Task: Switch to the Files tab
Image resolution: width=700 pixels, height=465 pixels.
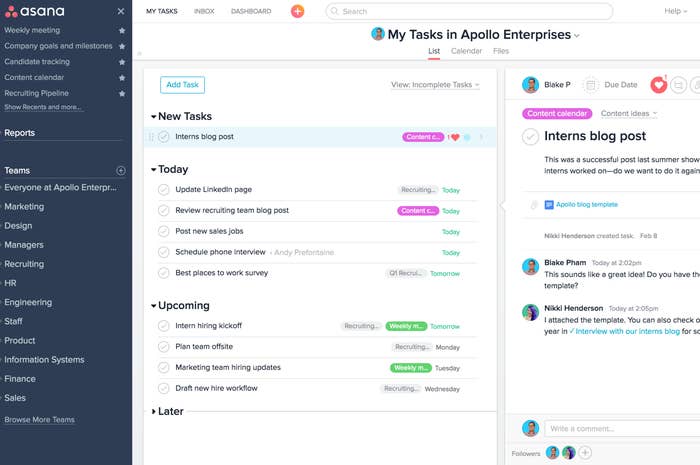Action: (501, 51)
